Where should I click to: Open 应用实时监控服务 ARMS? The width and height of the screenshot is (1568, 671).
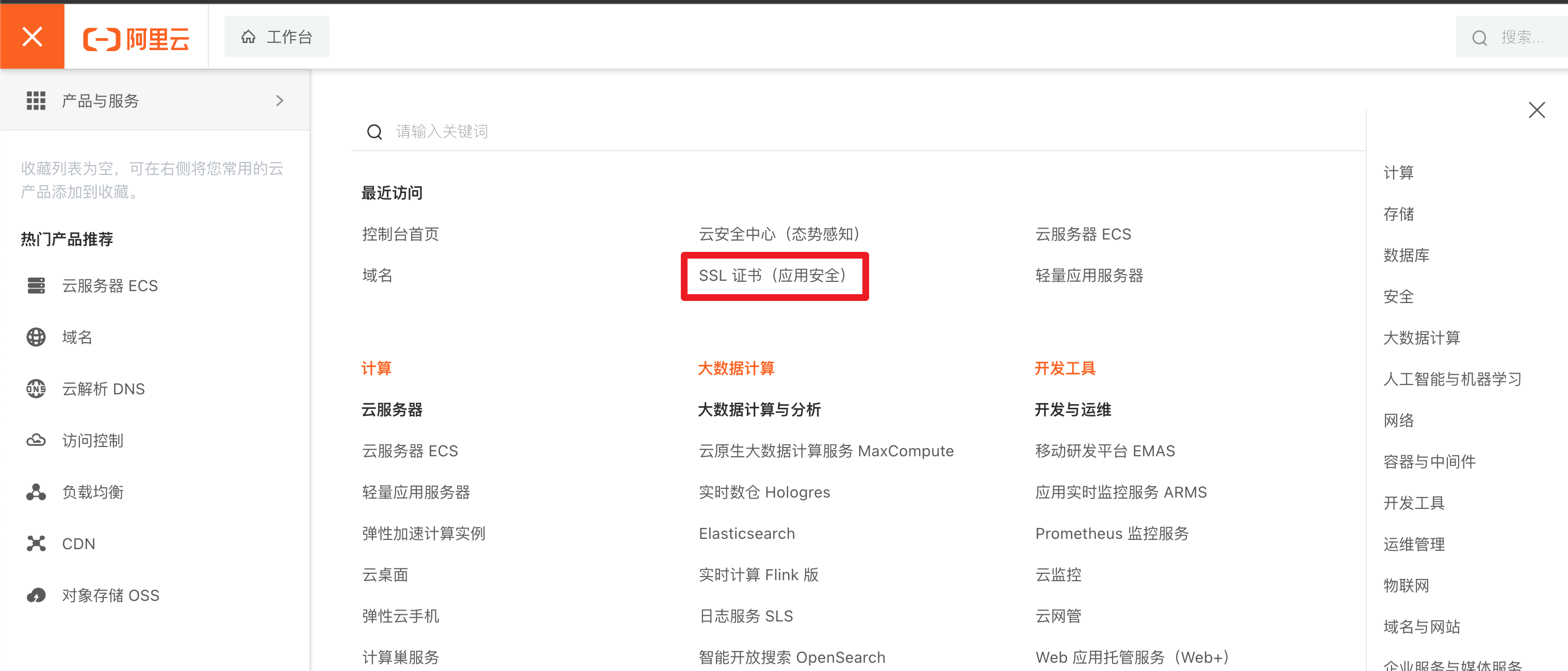click(1121, 492)
